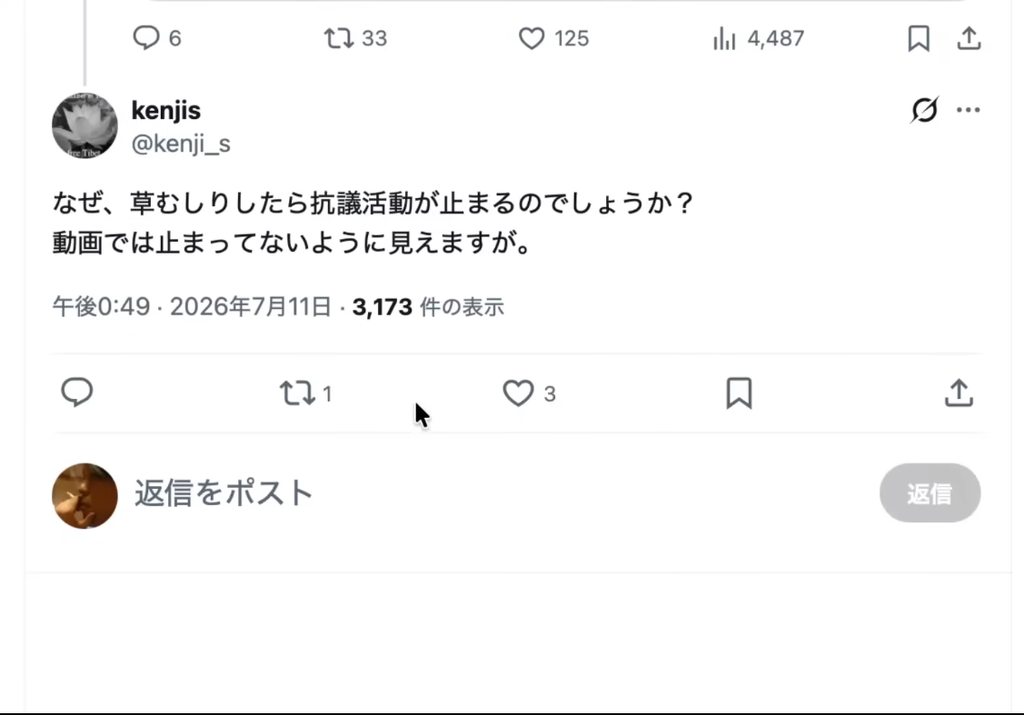Open the kenjis display name link
The height and width of the screenshot is (715, 1024).
[166, 110]
